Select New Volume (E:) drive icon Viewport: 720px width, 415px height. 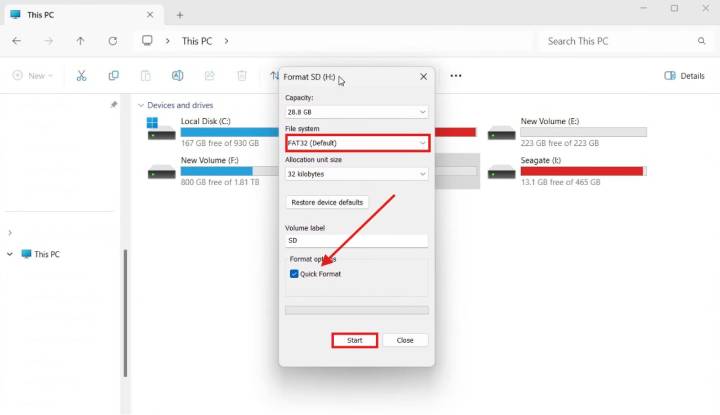tap(501, 132)
